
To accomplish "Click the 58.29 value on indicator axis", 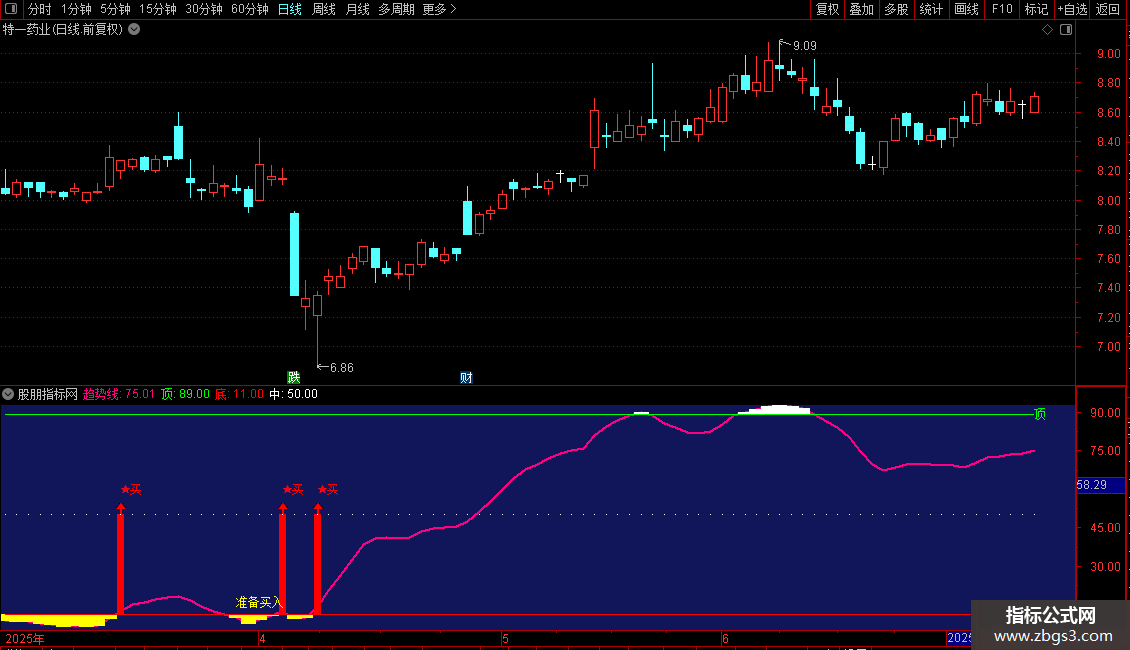I will point(1092,485).
